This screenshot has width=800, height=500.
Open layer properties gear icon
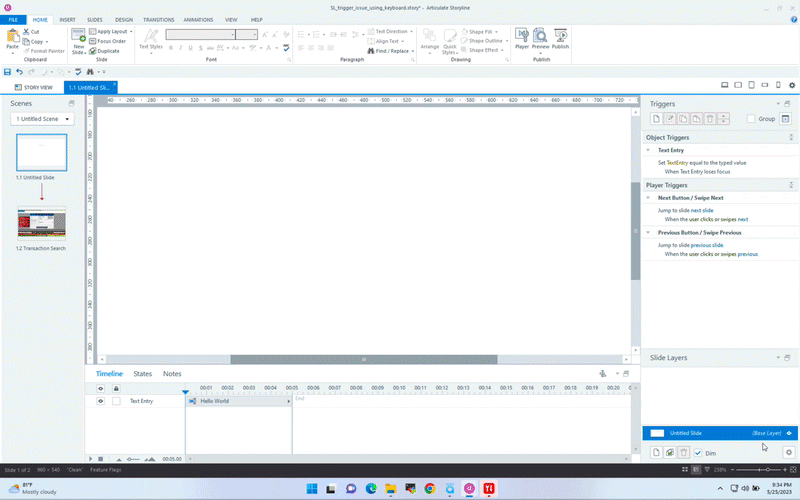788,453
